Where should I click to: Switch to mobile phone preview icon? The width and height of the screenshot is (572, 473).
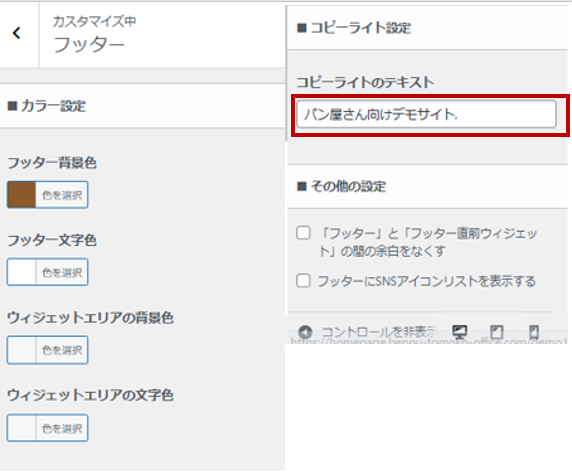pos(534,332)
